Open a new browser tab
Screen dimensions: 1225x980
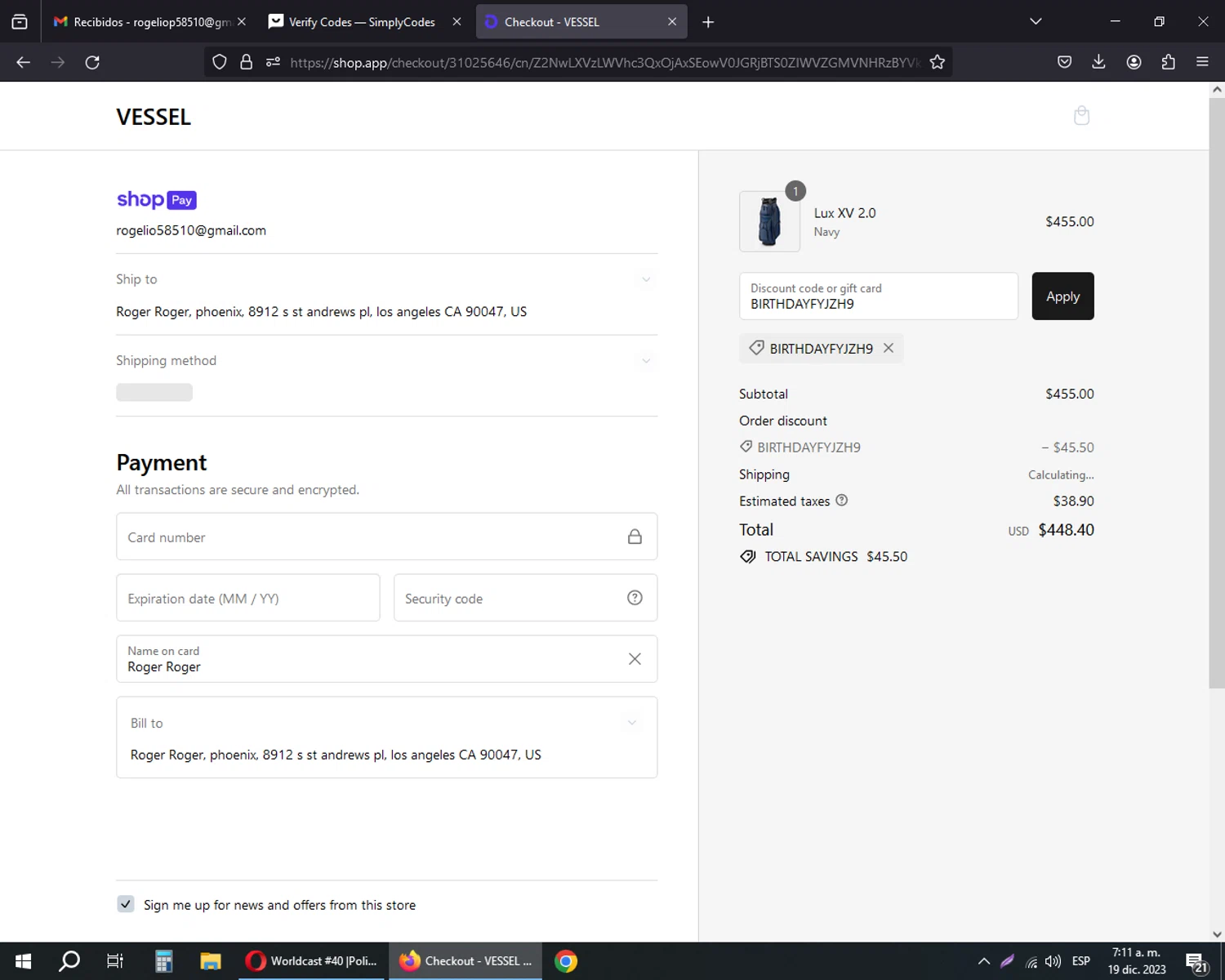click(x=708, y=22)
